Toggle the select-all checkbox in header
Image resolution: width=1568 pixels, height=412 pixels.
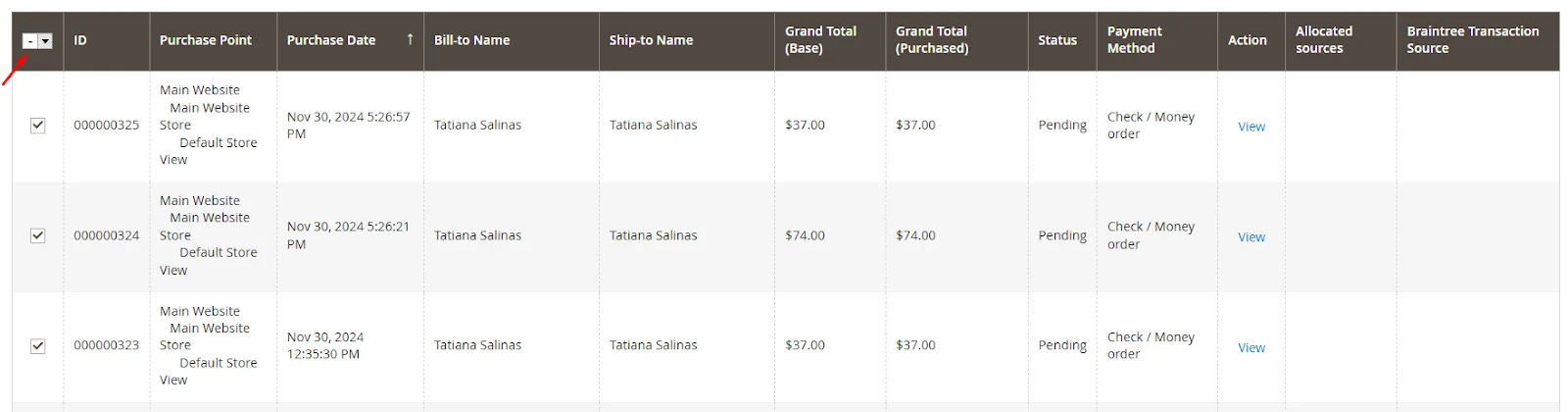coord(30,41)
